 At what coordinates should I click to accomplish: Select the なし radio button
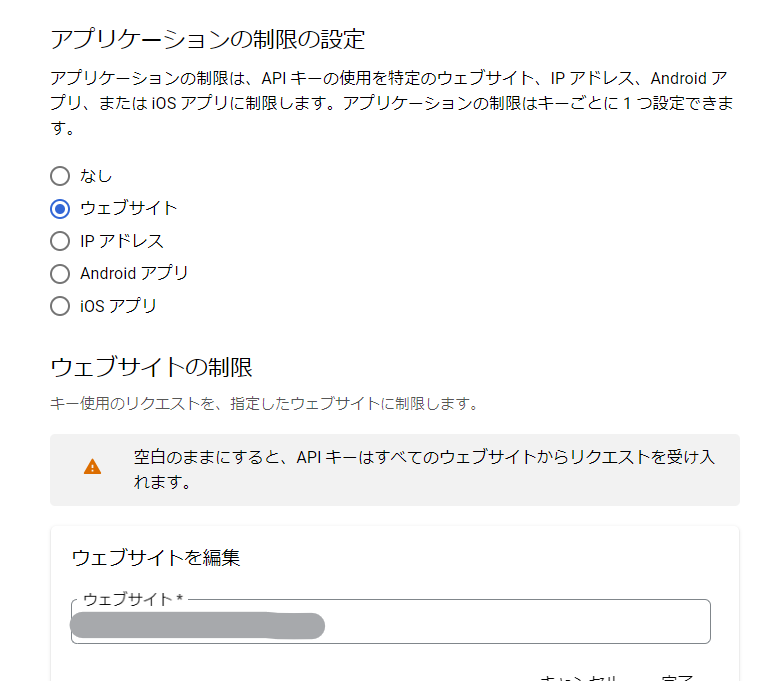(60, 176)
